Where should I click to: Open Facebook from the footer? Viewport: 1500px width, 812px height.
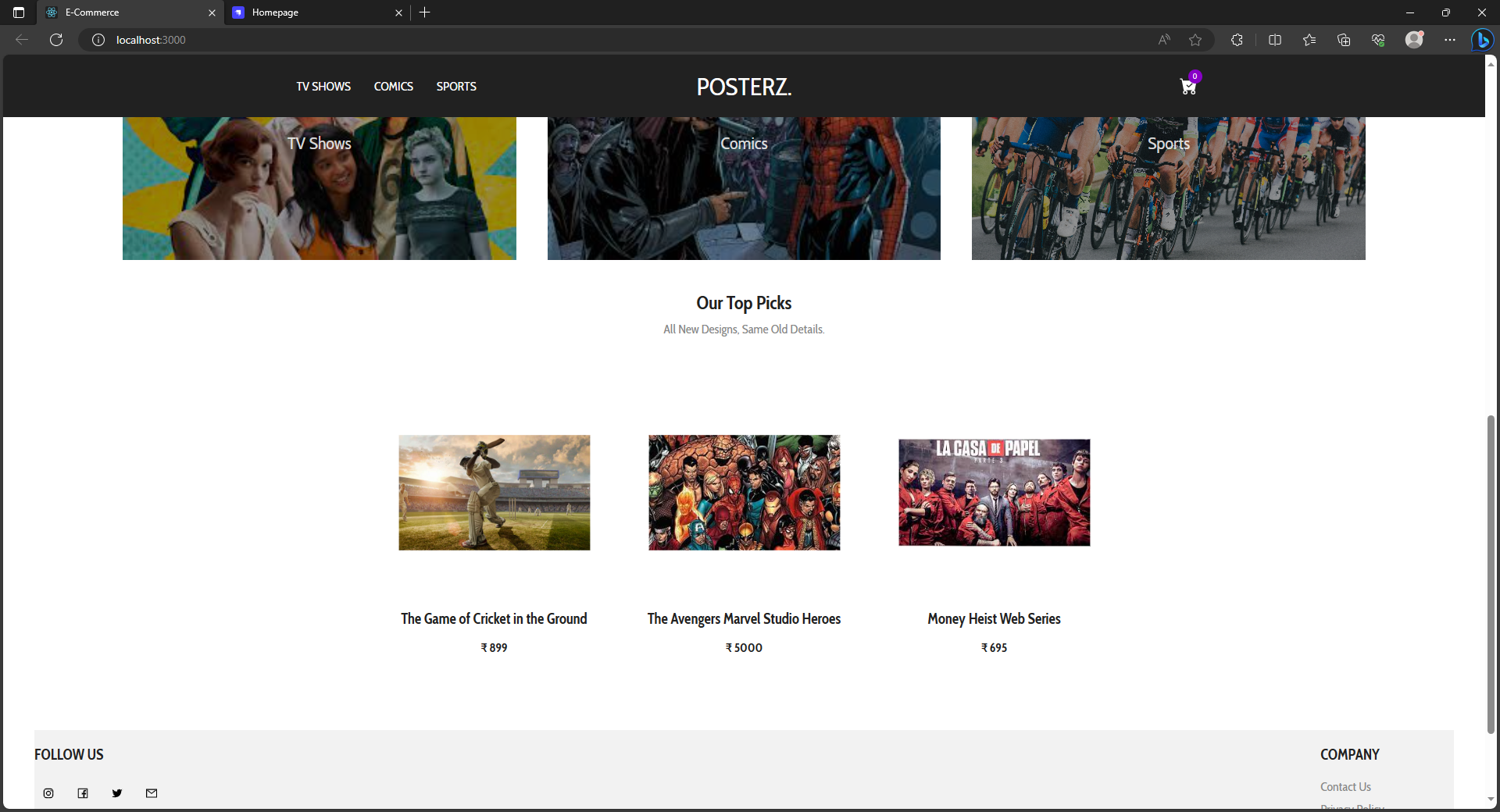[x=83, y=793]
